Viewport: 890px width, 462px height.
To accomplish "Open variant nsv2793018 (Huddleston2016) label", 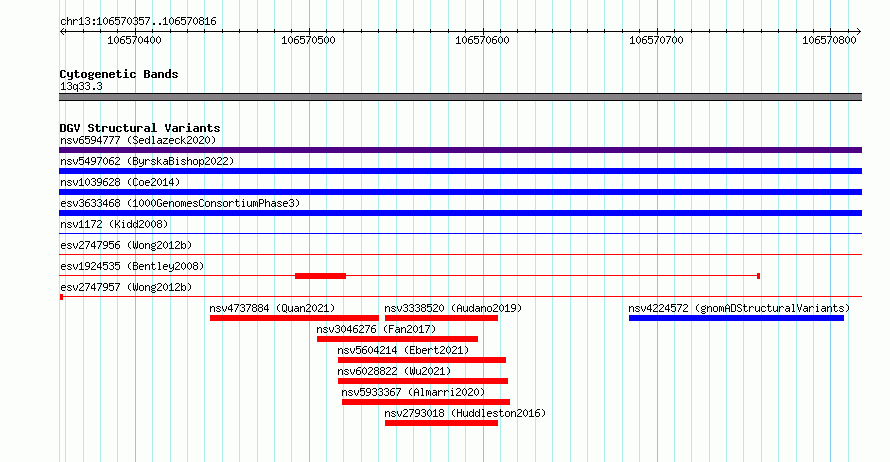I will point(465,413).
